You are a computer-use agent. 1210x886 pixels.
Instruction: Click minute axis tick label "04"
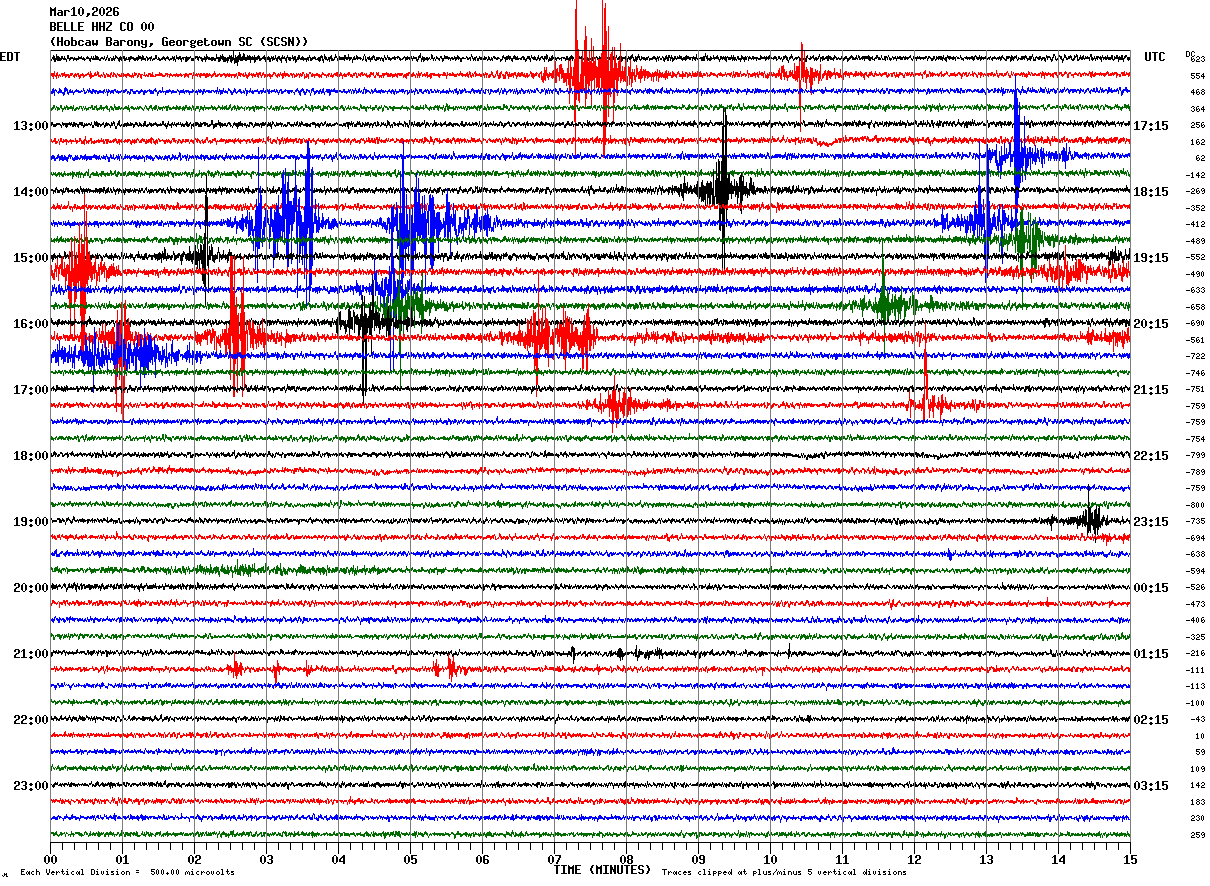coord(338,860)
